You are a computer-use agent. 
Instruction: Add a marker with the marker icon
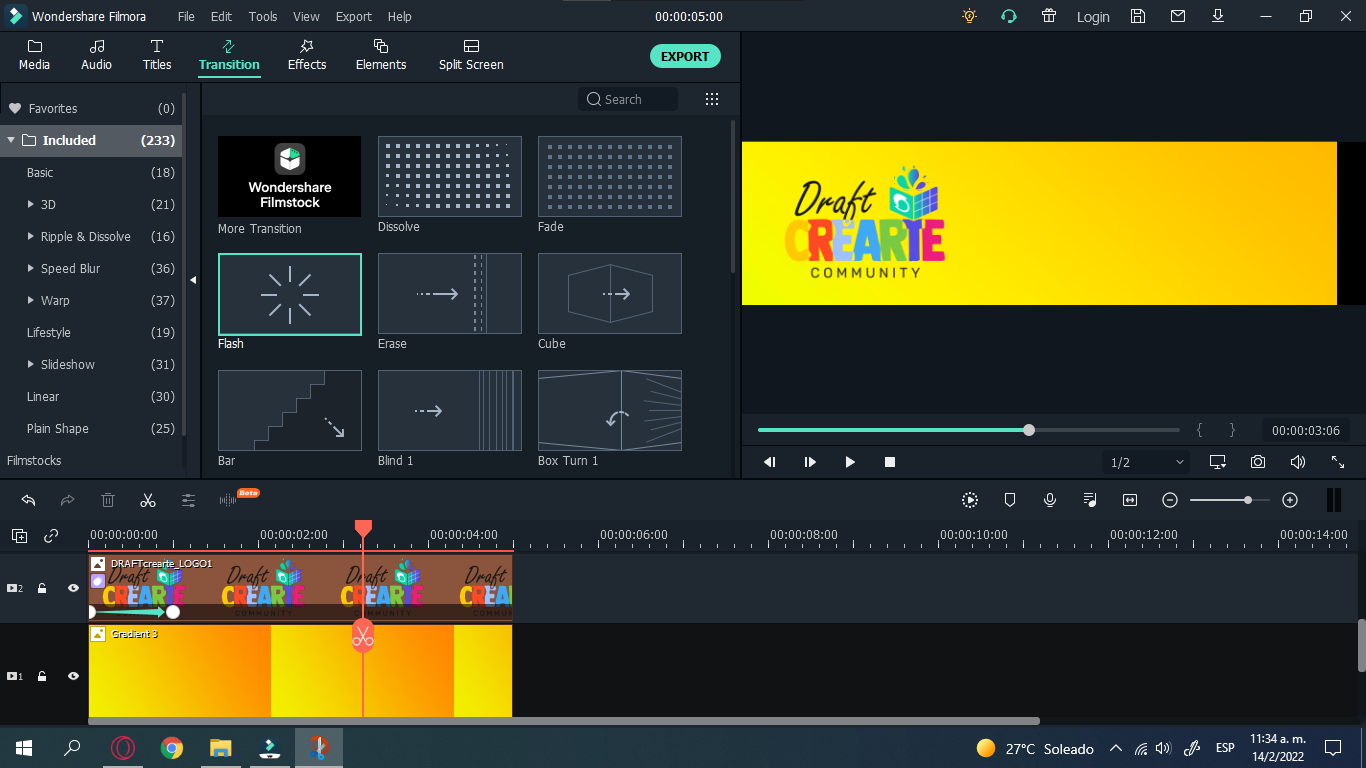pos(1010,500)
